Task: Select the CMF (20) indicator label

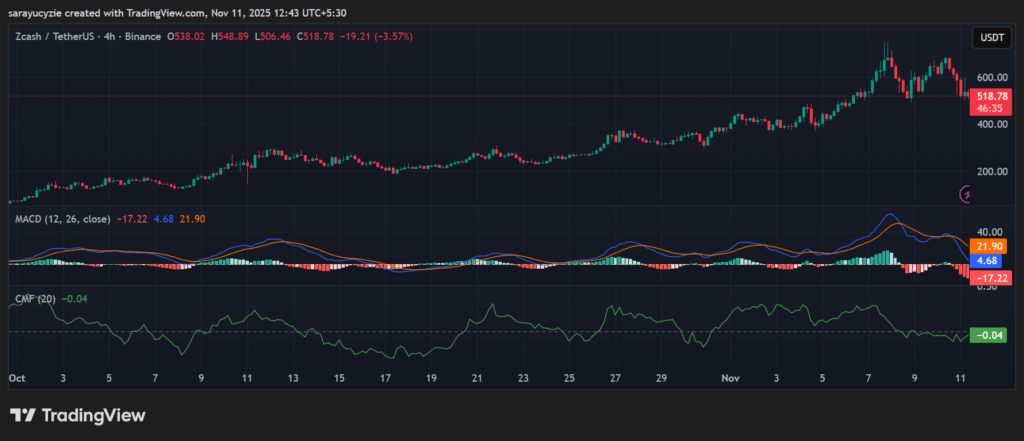Action: 34,298
